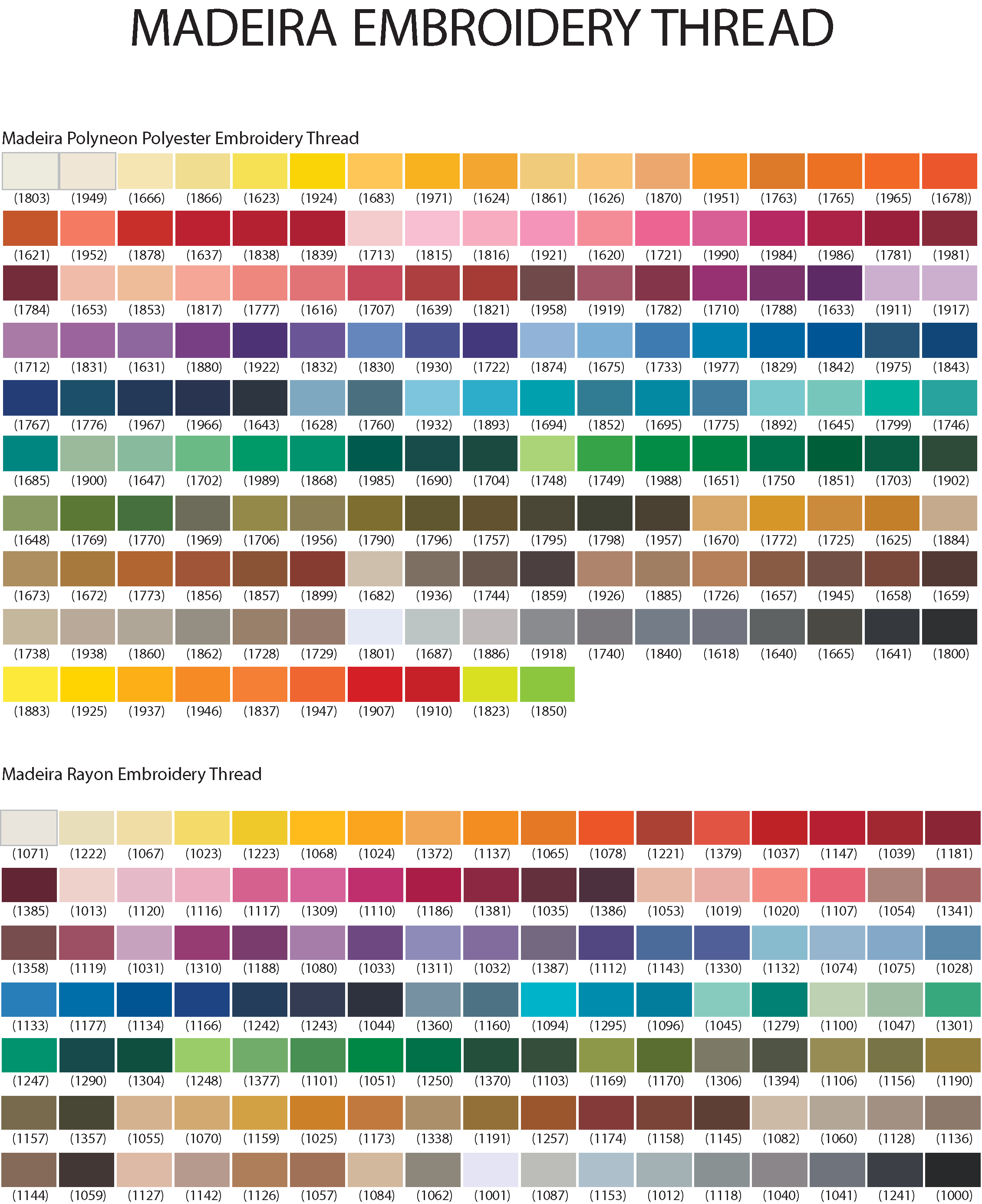
Task: Click the code label "(1925)"
Action: [89, 711]
